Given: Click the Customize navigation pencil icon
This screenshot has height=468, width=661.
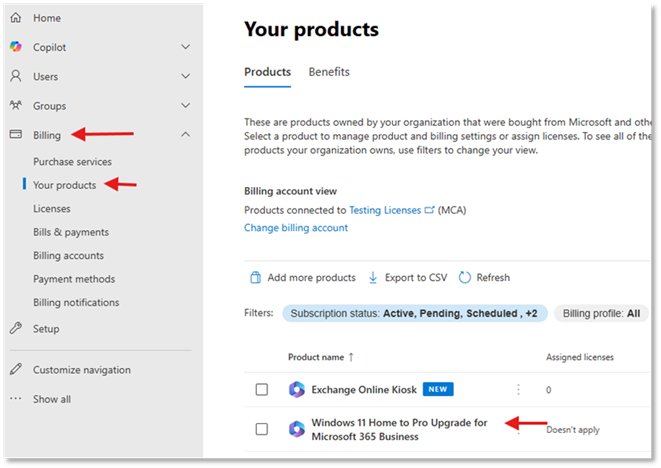Looking at the screenshot, I should pyautogui.click(x=16, y=369).
